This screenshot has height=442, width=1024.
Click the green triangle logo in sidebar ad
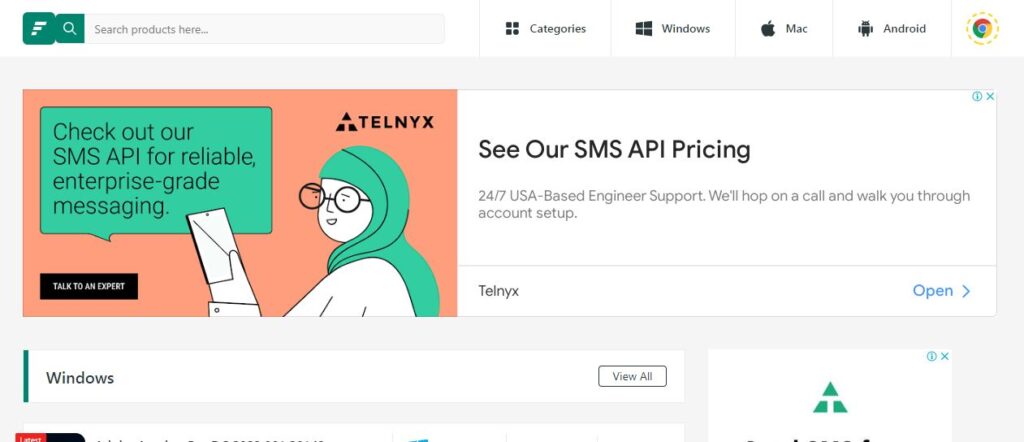tap(830, 397)
